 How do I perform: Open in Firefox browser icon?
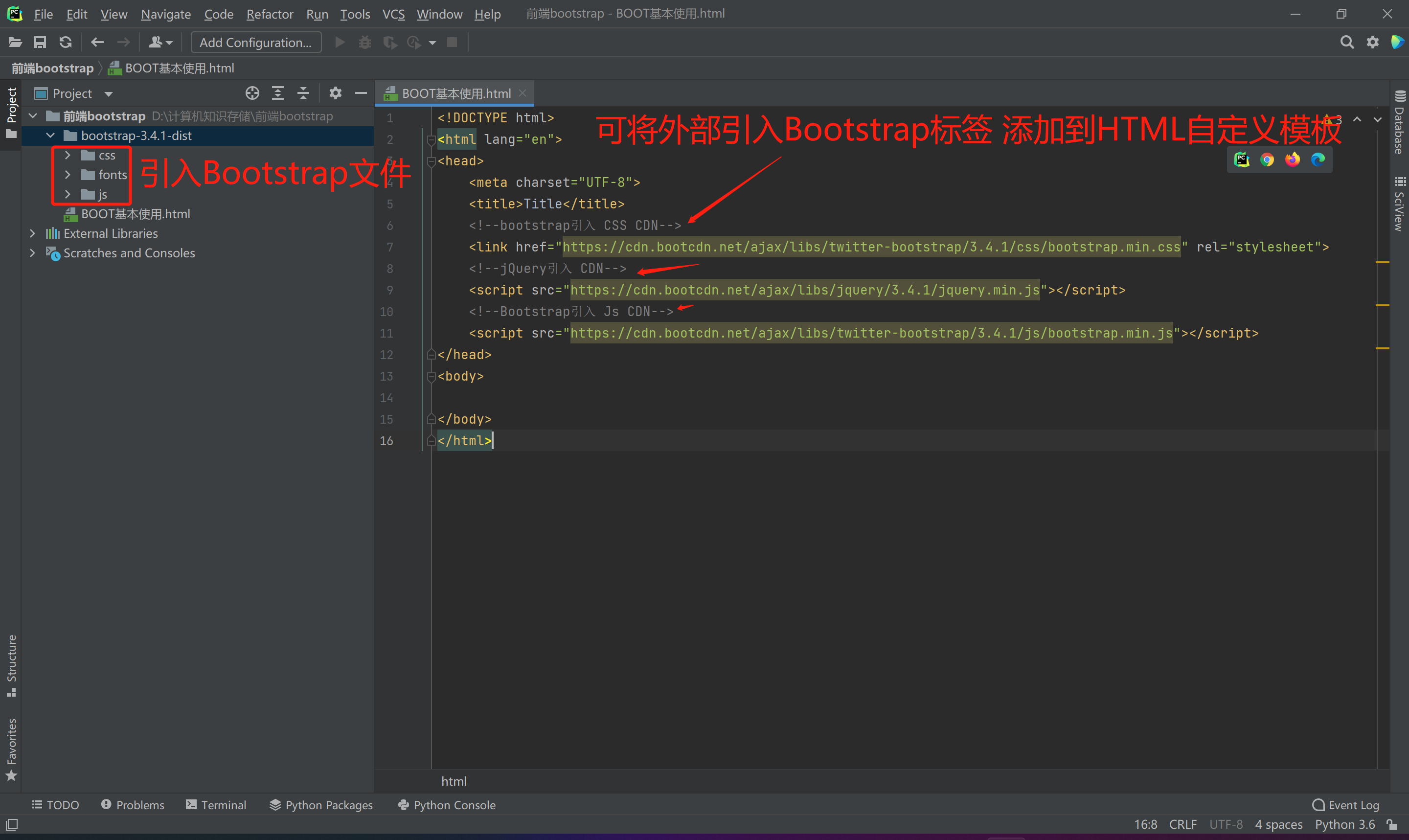1293,159
